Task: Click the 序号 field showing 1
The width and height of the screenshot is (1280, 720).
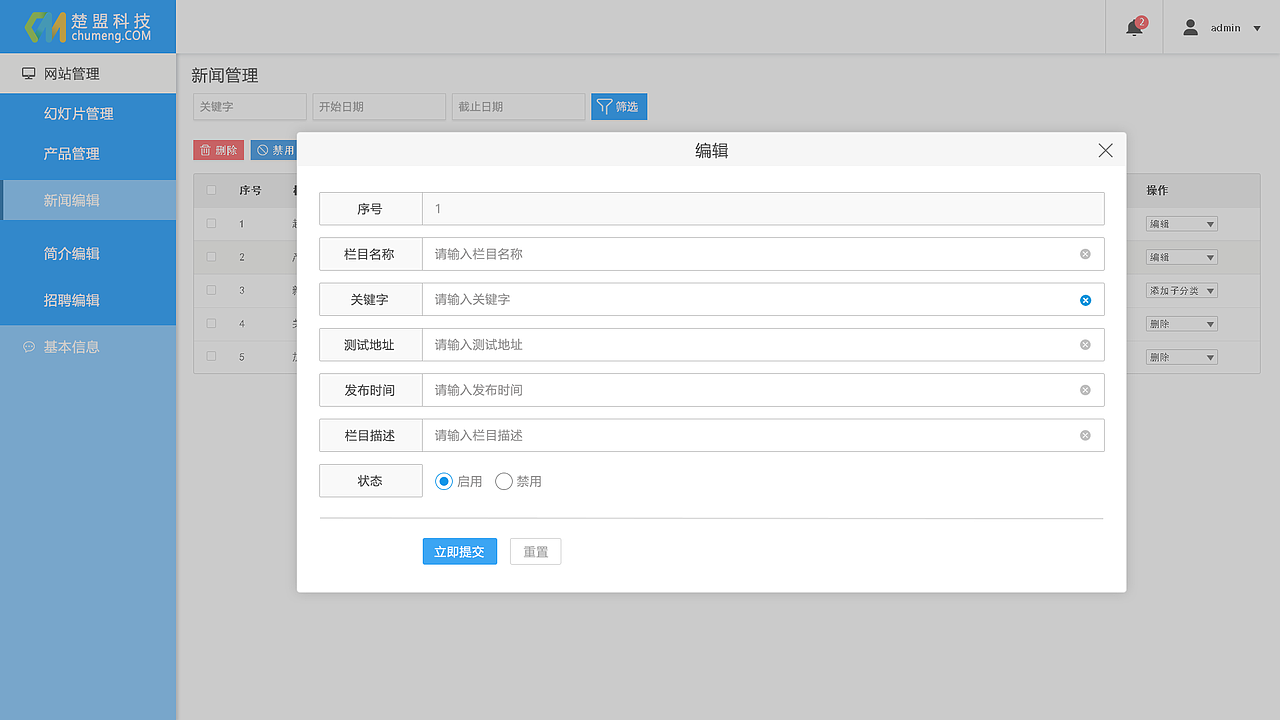Action: click(x=763, y=209)
